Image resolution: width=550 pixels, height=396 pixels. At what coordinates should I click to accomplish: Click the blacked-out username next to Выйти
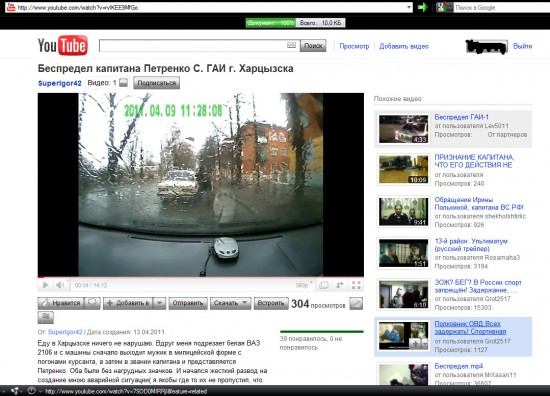tap(487, 47)
